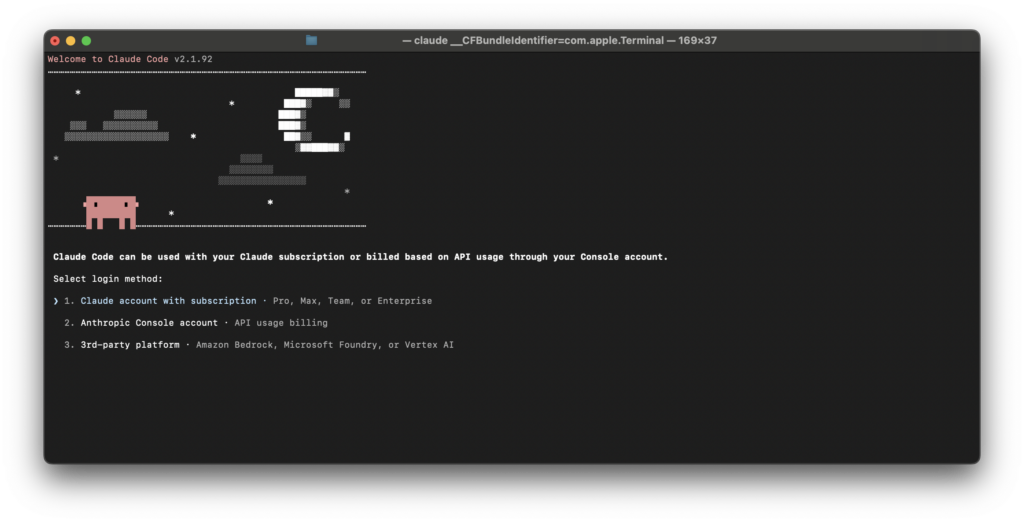Click the gray cloud below the moon
The height and width of the screenshot is (522, 1024).
tap(260, 170)
